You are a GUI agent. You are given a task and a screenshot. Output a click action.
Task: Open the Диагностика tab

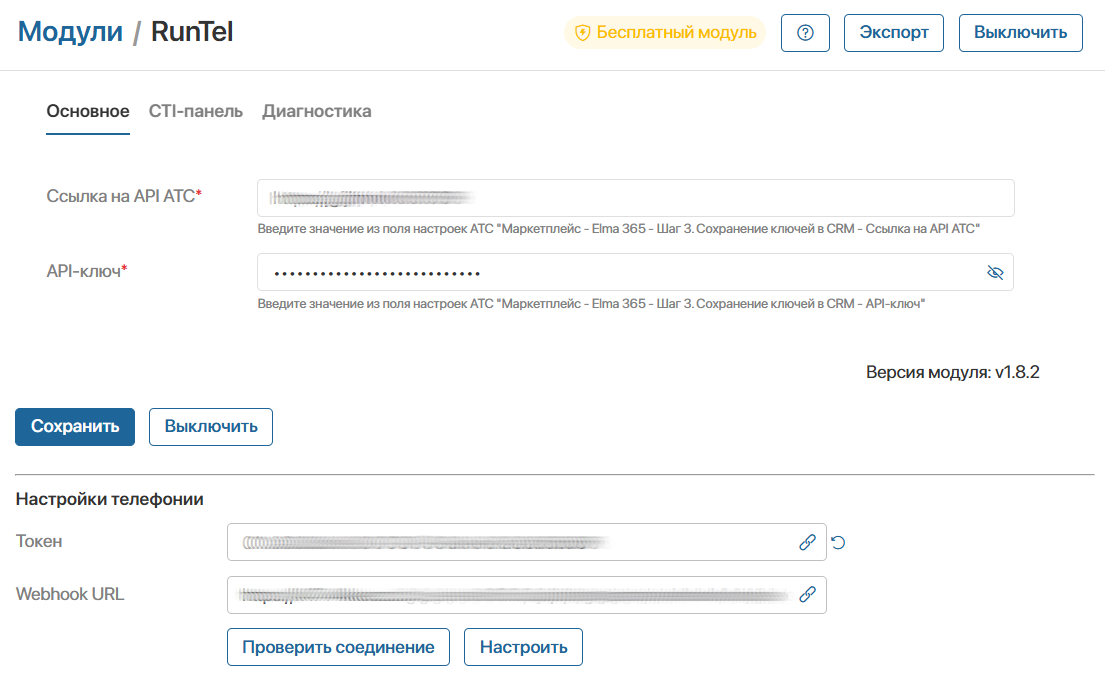point(316,111)
